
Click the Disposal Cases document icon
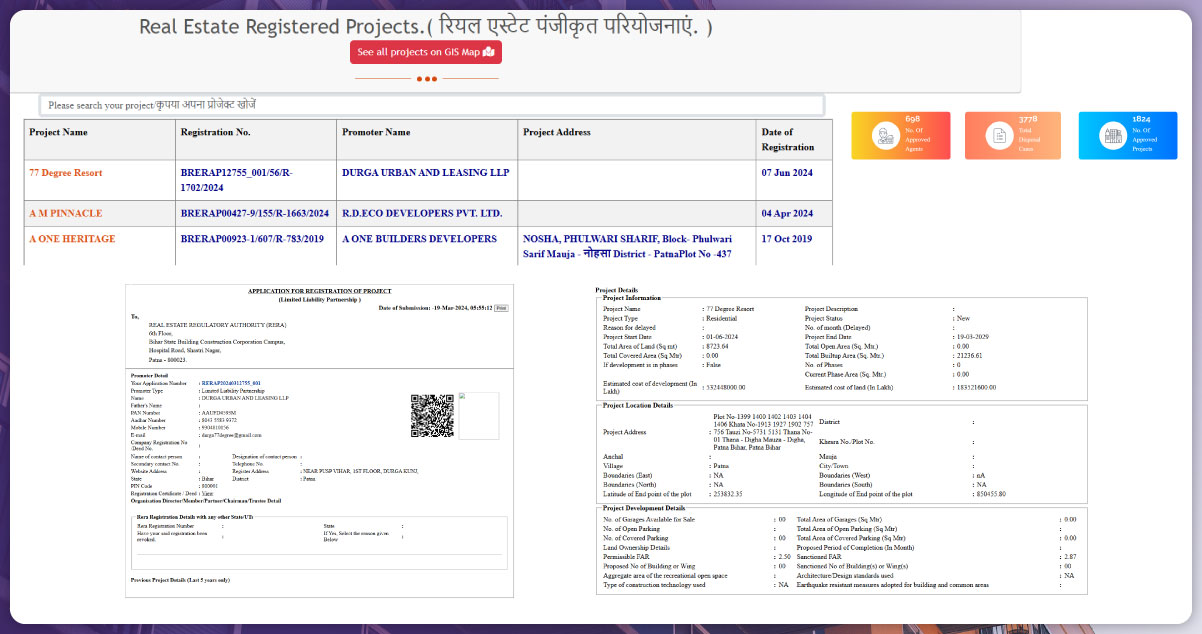click(999, 137)
